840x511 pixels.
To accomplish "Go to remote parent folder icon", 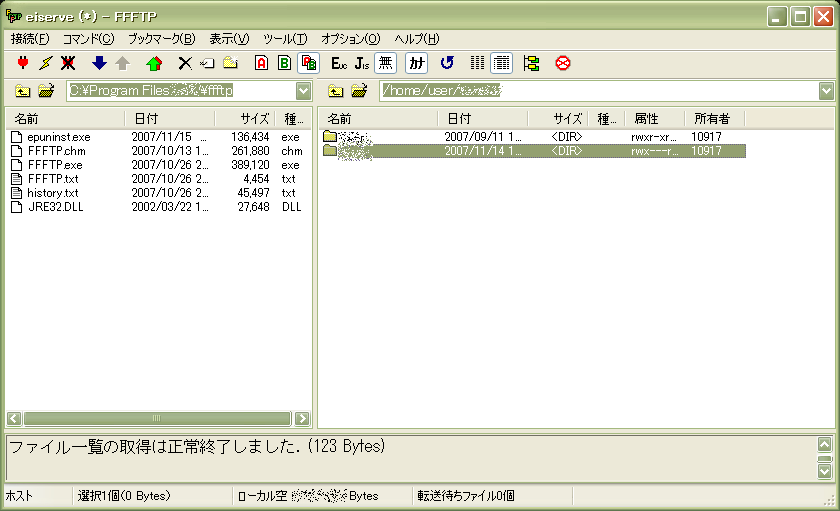I will [335, 91].
